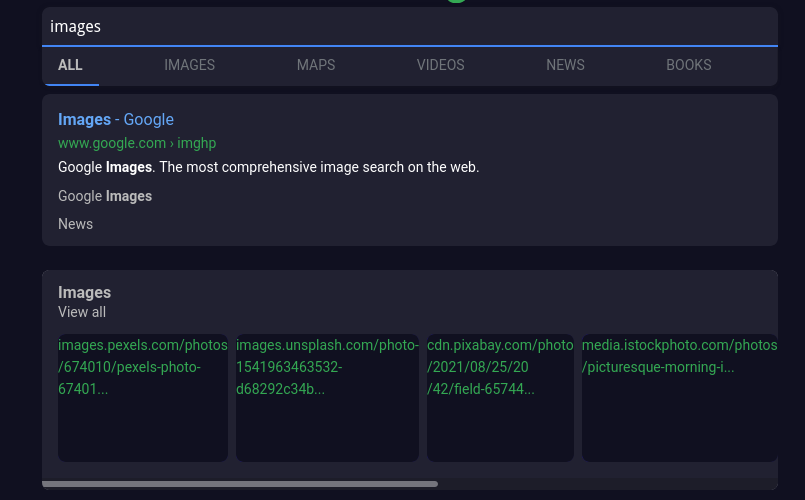Open the NEWS tab
805x500 pixels.
(565, 65)
